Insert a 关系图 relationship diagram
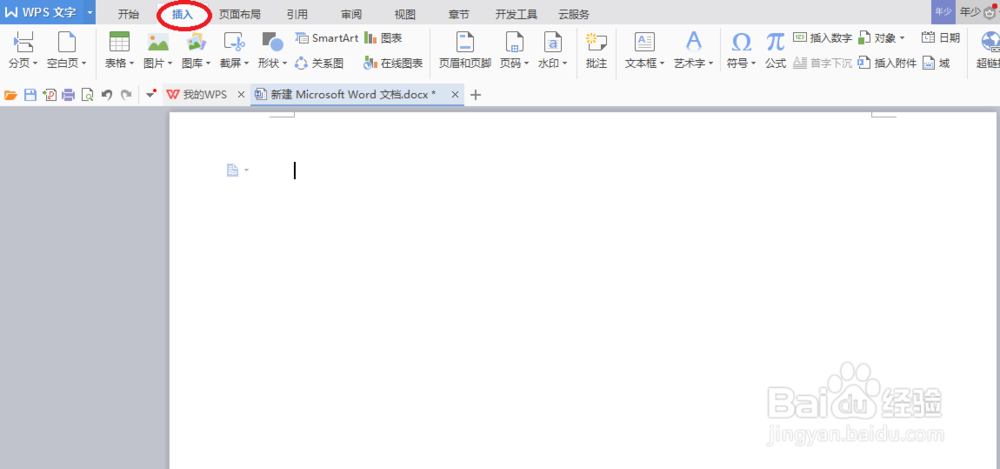This screenshot has height=469, width=1000. (x=320, y=63)
